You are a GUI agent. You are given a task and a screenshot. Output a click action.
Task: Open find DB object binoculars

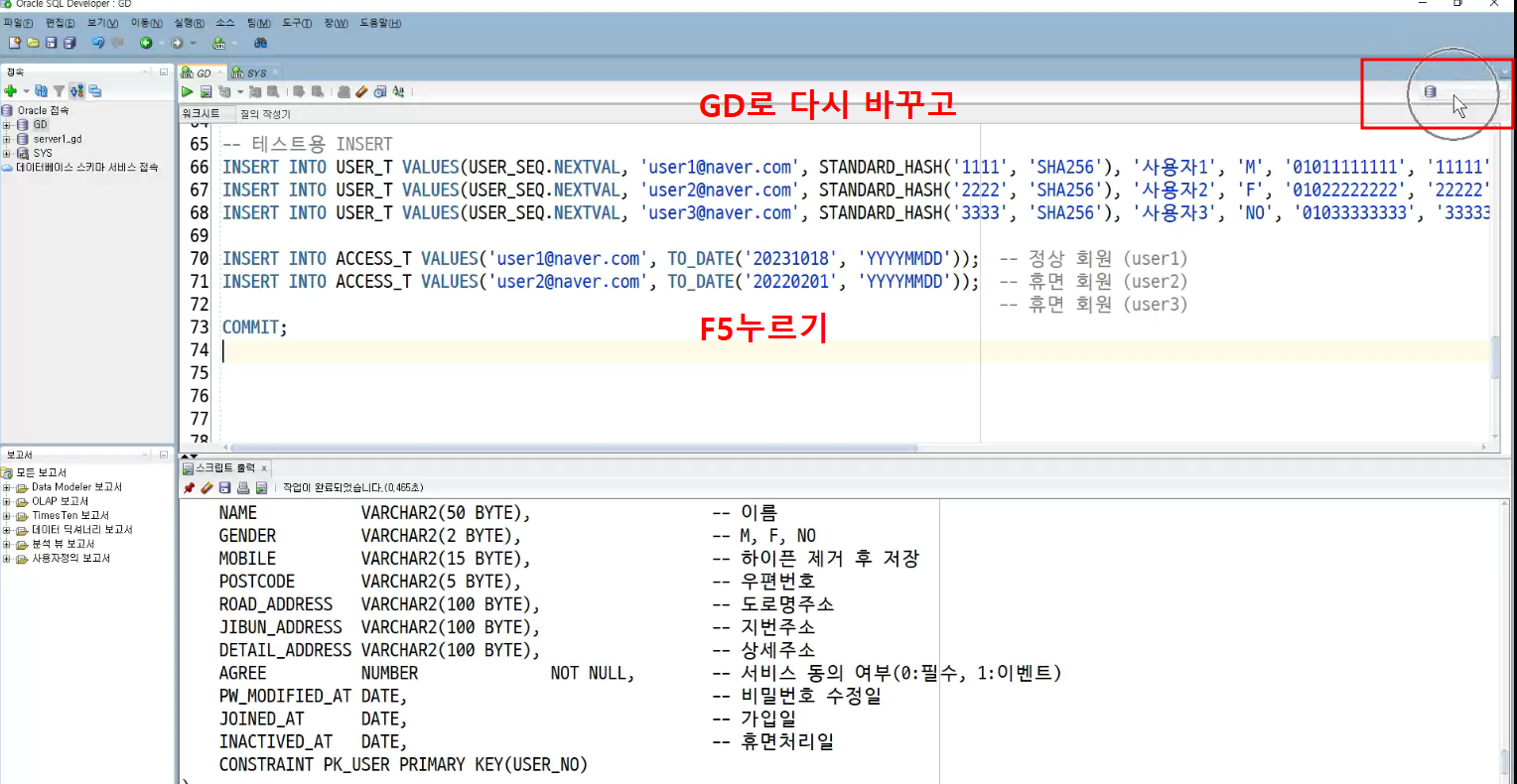(x=260, y=43)
